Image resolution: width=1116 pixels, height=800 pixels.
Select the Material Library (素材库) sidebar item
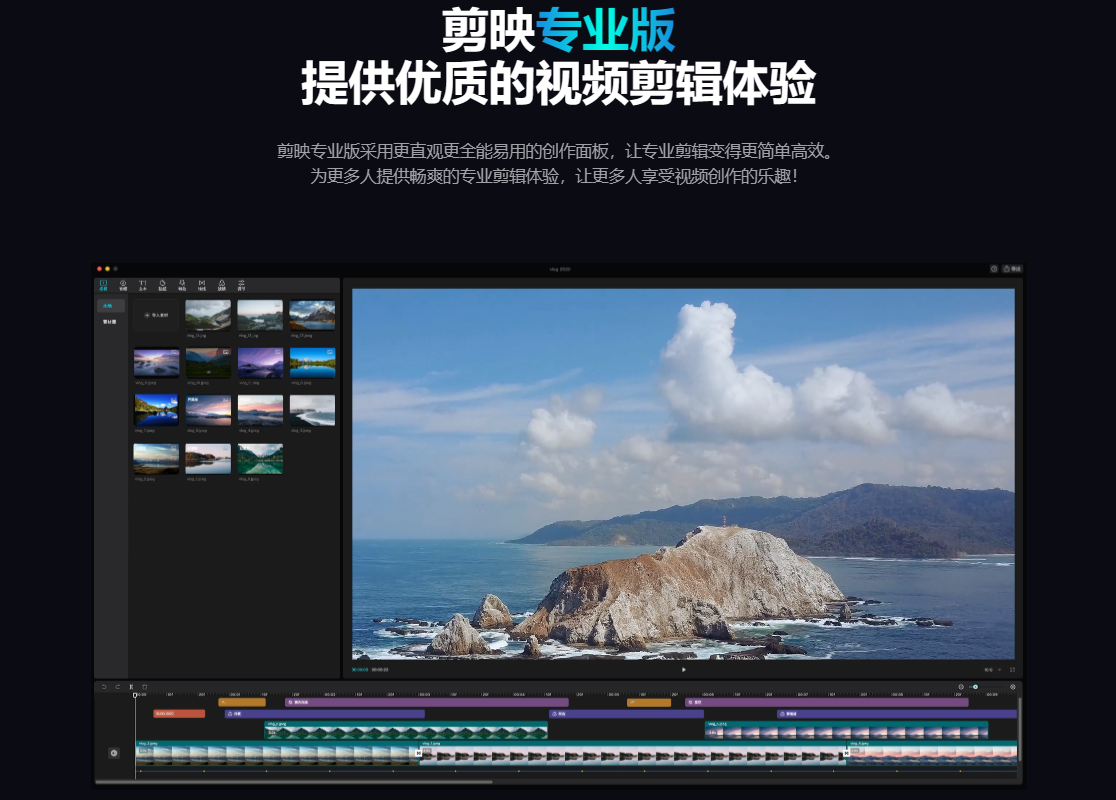point(110,322)
